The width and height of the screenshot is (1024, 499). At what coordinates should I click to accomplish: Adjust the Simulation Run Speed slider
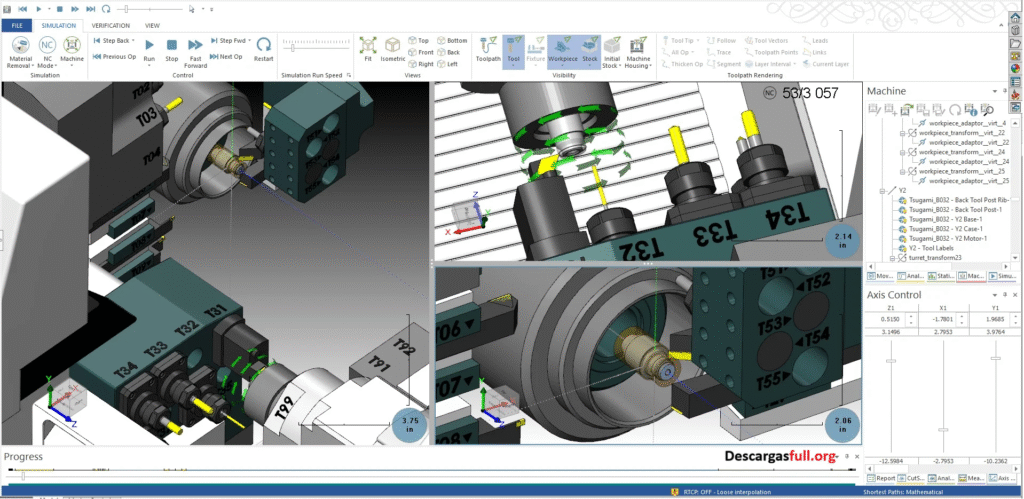pyautogui.click(x=293, y=47)
